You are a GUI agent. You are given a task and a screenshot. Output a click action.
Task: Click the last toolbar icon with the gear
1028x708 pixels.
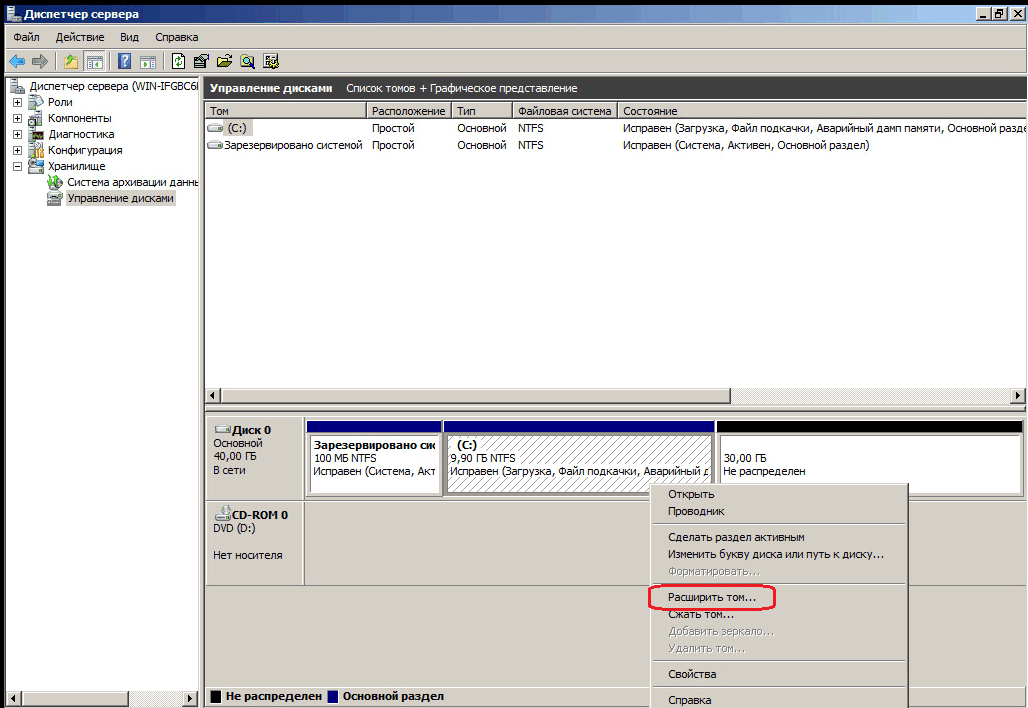point(271,62)
